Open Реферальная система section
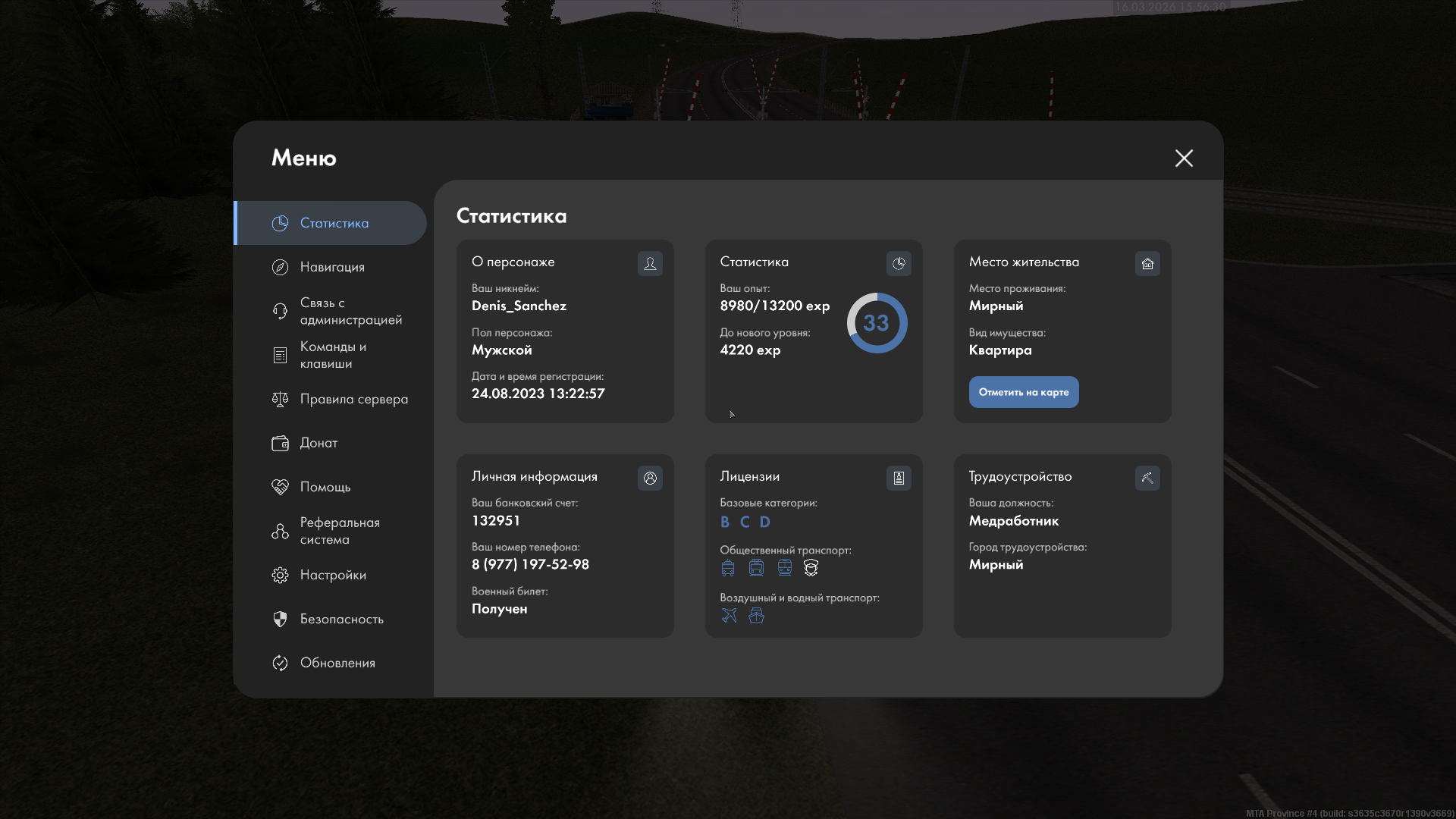This screenshot has height=819, width=1456. (338, 531)
